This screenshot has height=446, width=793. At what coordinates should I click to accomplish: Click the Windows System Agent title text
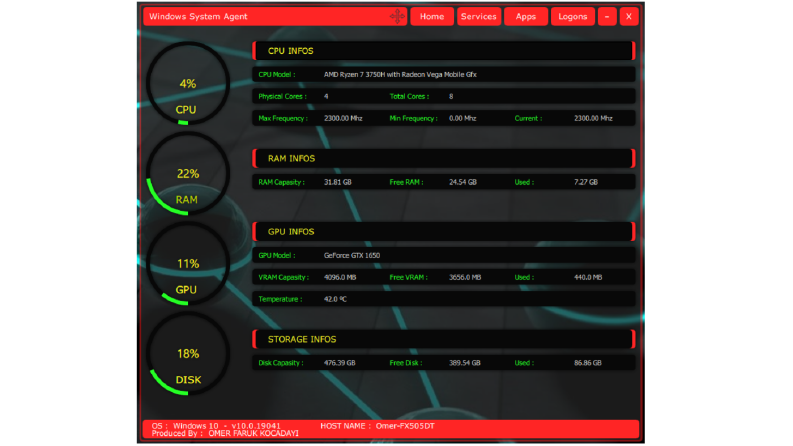point(198,16)
